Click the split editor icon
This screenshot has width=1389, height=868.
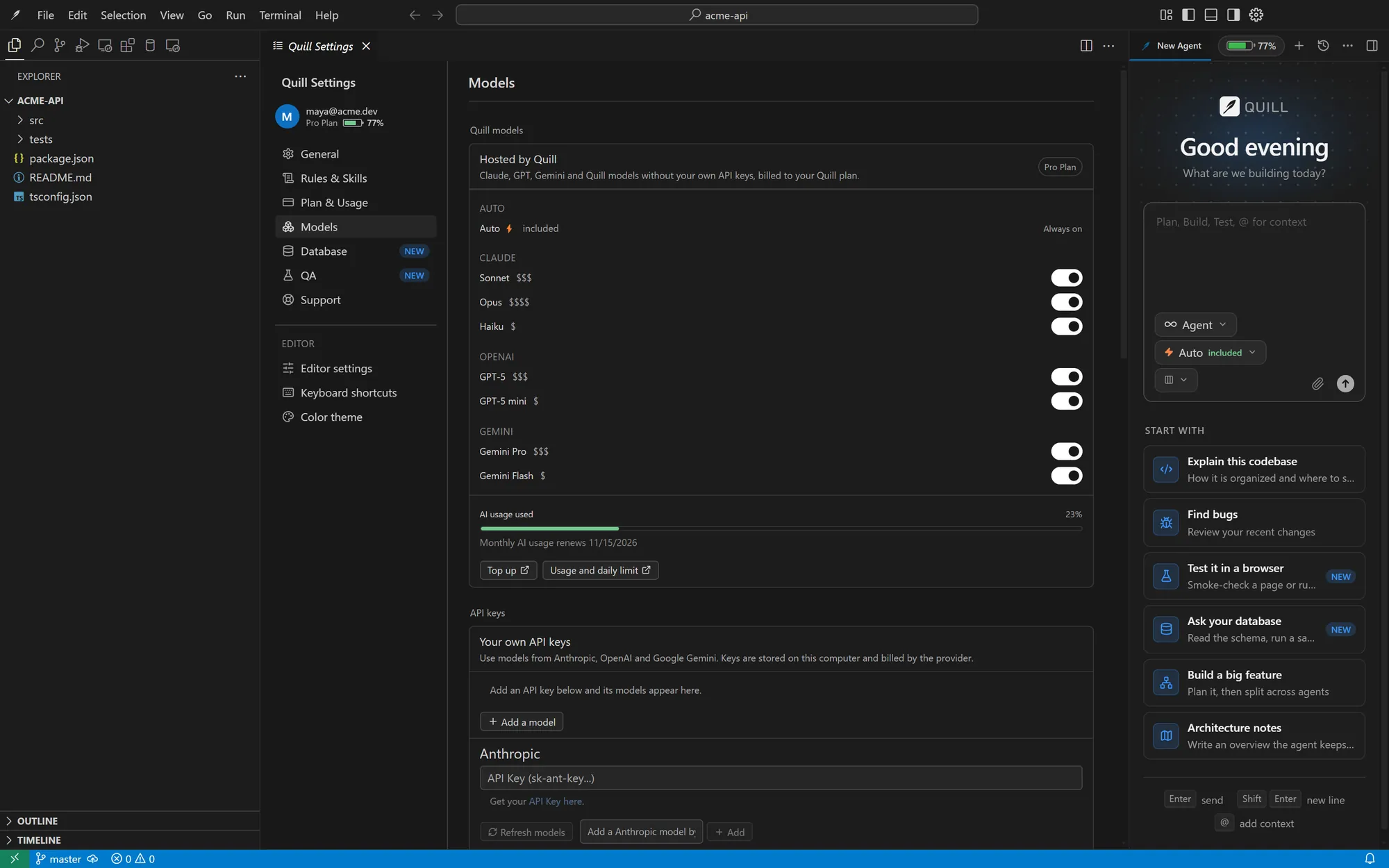tap(1086, 46)
